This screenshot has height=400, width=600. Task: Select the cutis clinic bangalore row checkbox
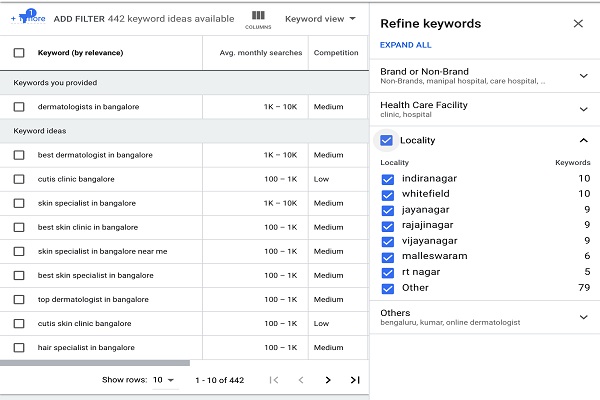pos(19,179)
